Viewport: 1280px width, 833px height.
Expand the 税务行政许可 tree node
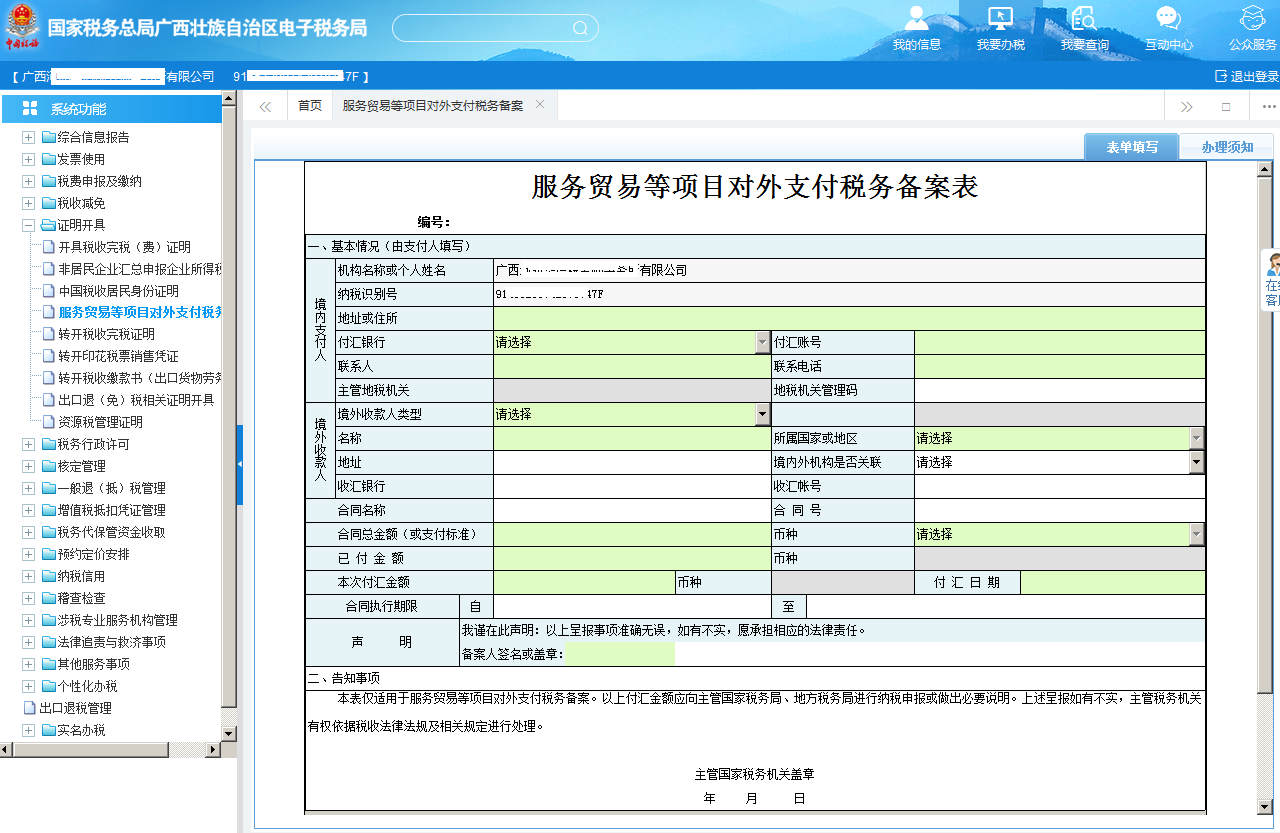coord(28,444)
